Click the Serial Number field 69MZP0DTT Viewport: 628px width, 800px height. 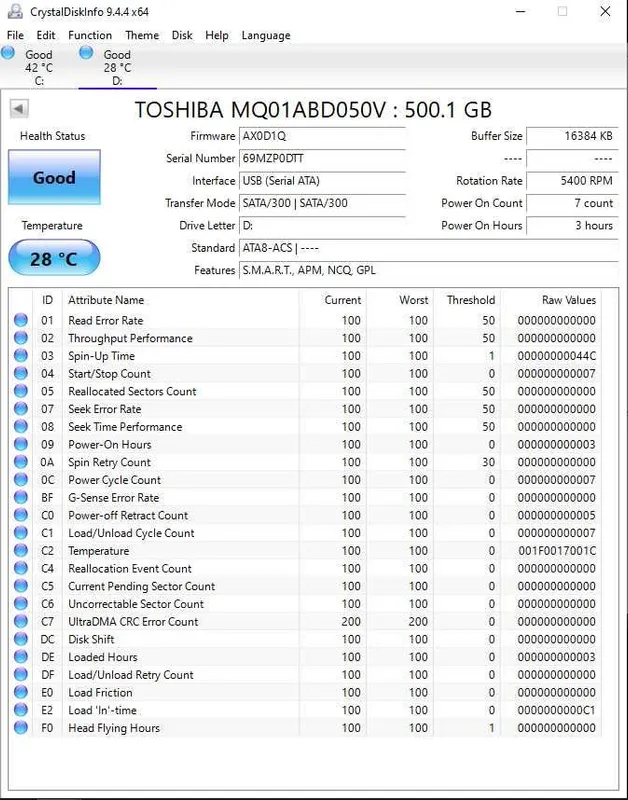point(322,158)
